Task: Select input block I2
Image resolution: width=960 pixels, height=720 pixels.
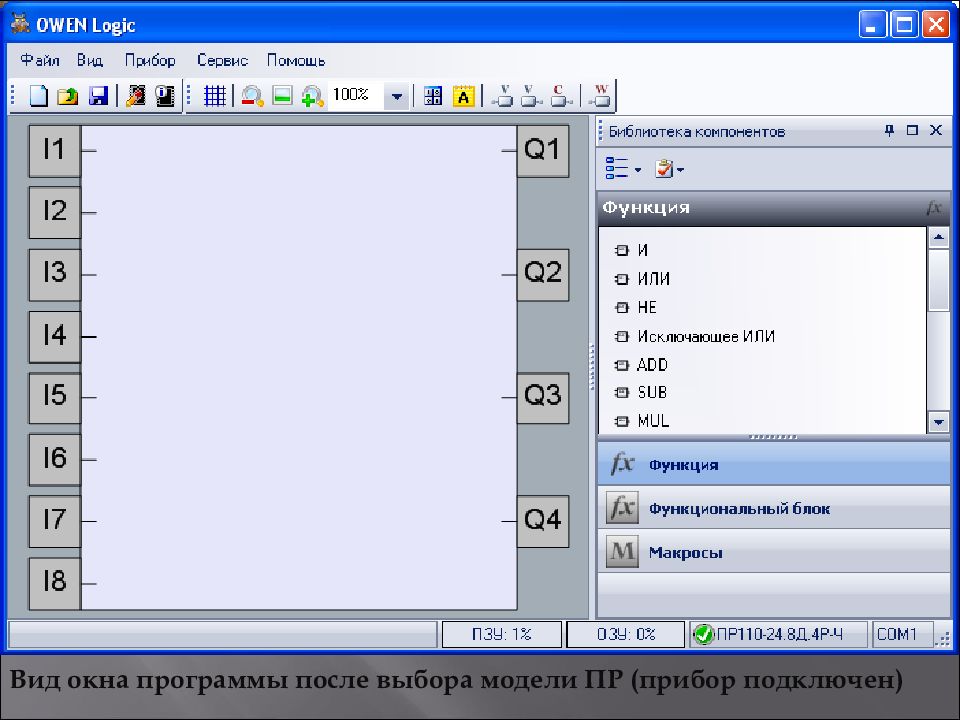Action: click(55, 212)
